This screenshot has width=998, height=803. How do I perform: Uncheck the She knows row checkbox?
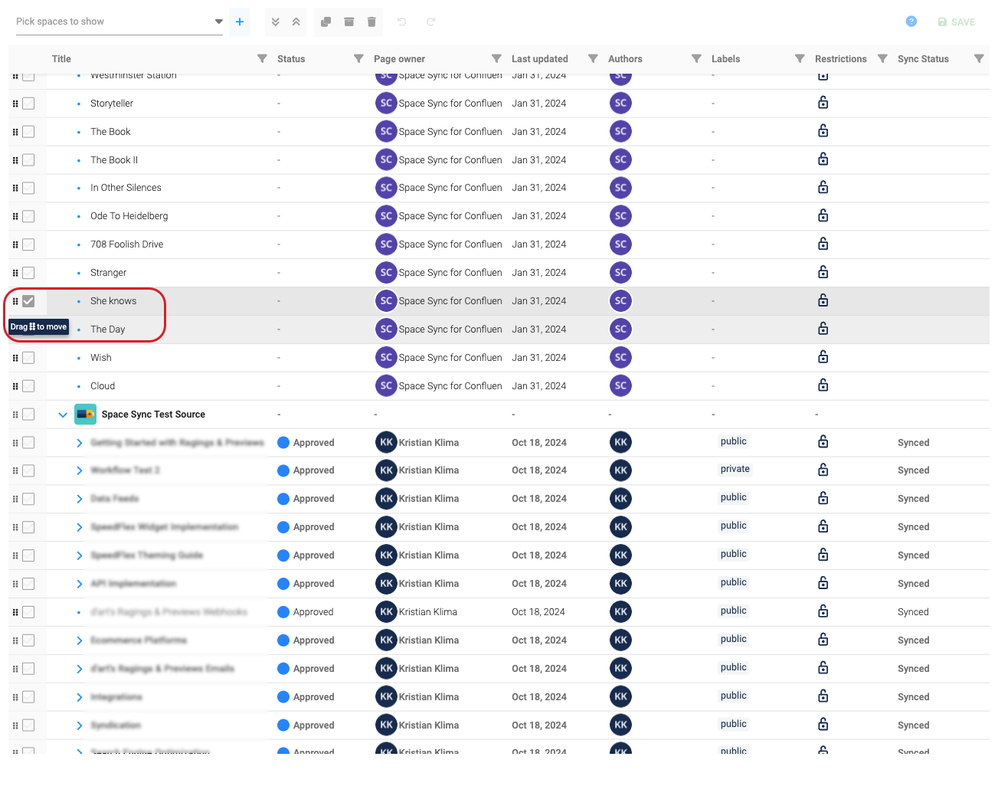coord(29,301)
